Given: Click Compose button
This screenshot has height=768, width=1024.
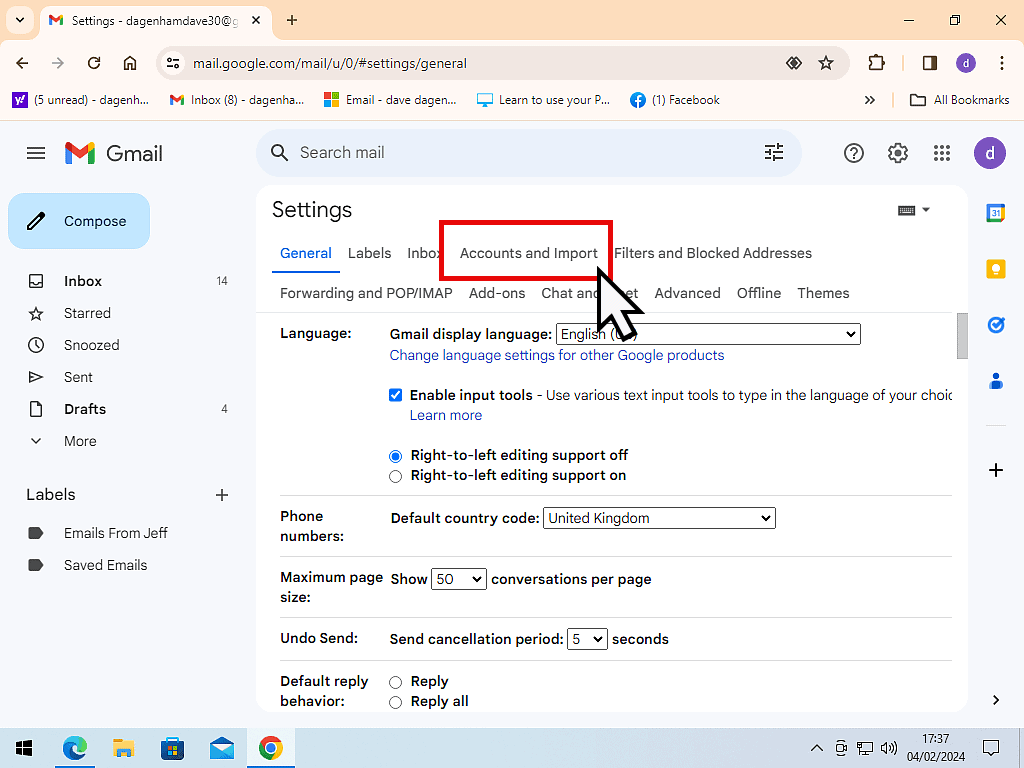Looking at the screenshot, I should pyautogui.click(x=79, y=221).
